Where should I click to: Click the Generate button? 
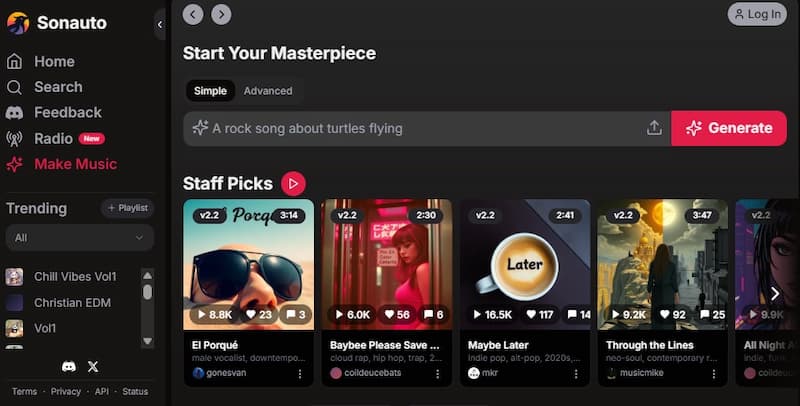pyautogui.click(x=729, y=128)
